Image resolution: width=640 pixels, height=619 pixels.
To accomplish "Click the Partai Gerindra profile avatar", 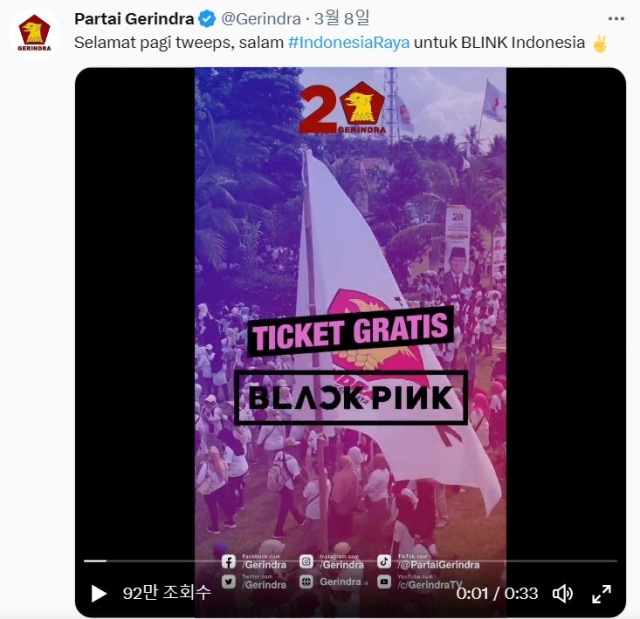I will click(35, 33).
